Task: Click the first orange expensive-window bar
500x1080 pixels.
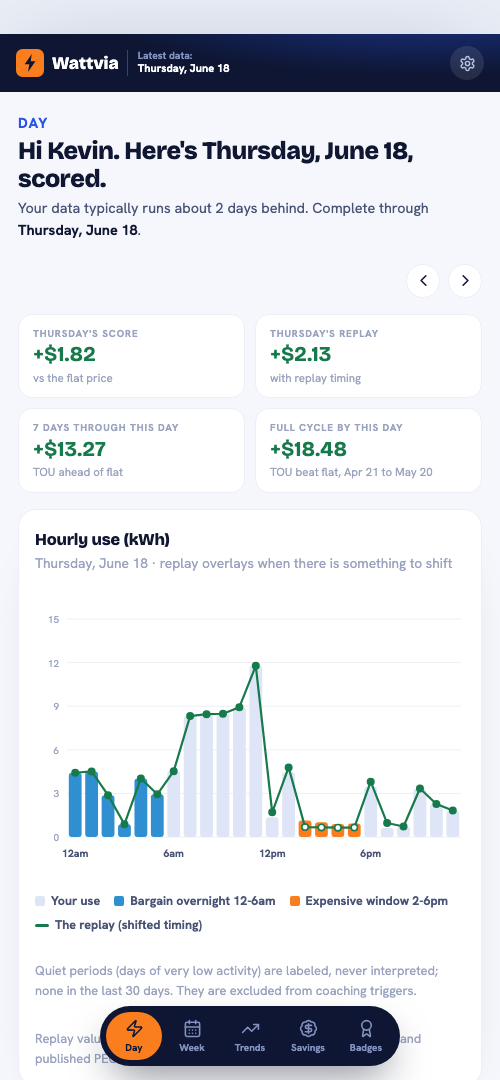Action: pyautogui.click(x=305, y=829)
